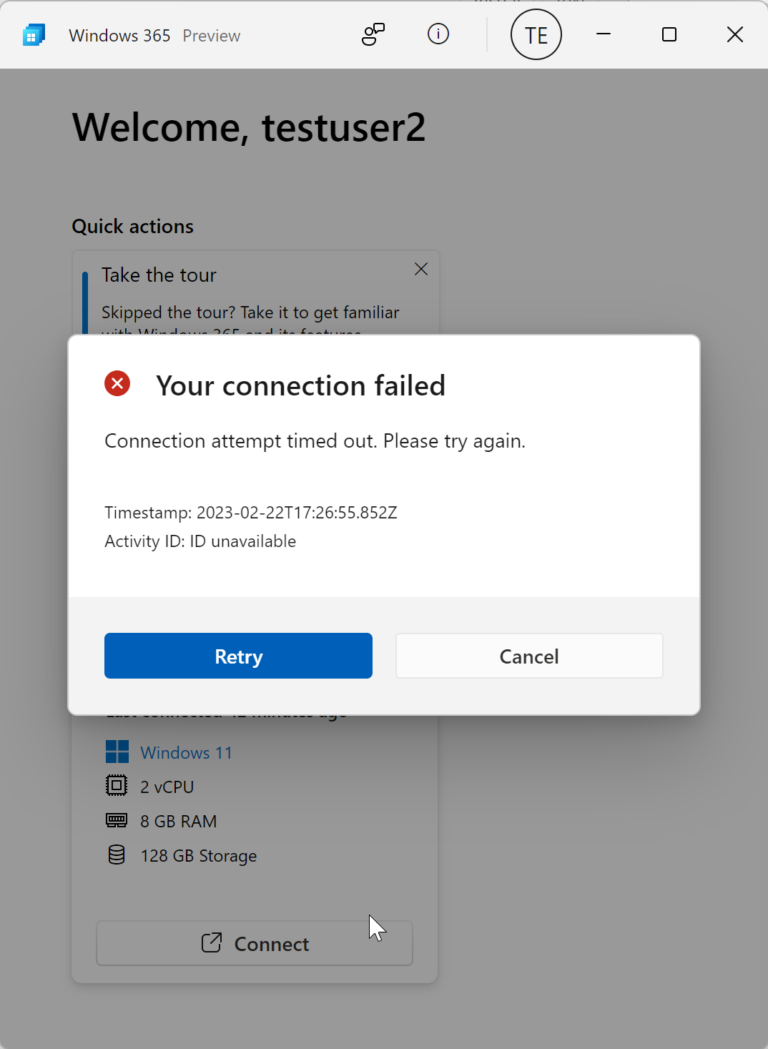Click the red error icon in the dialog
This screenshot has height=1049, width=768.
point(117,383)
